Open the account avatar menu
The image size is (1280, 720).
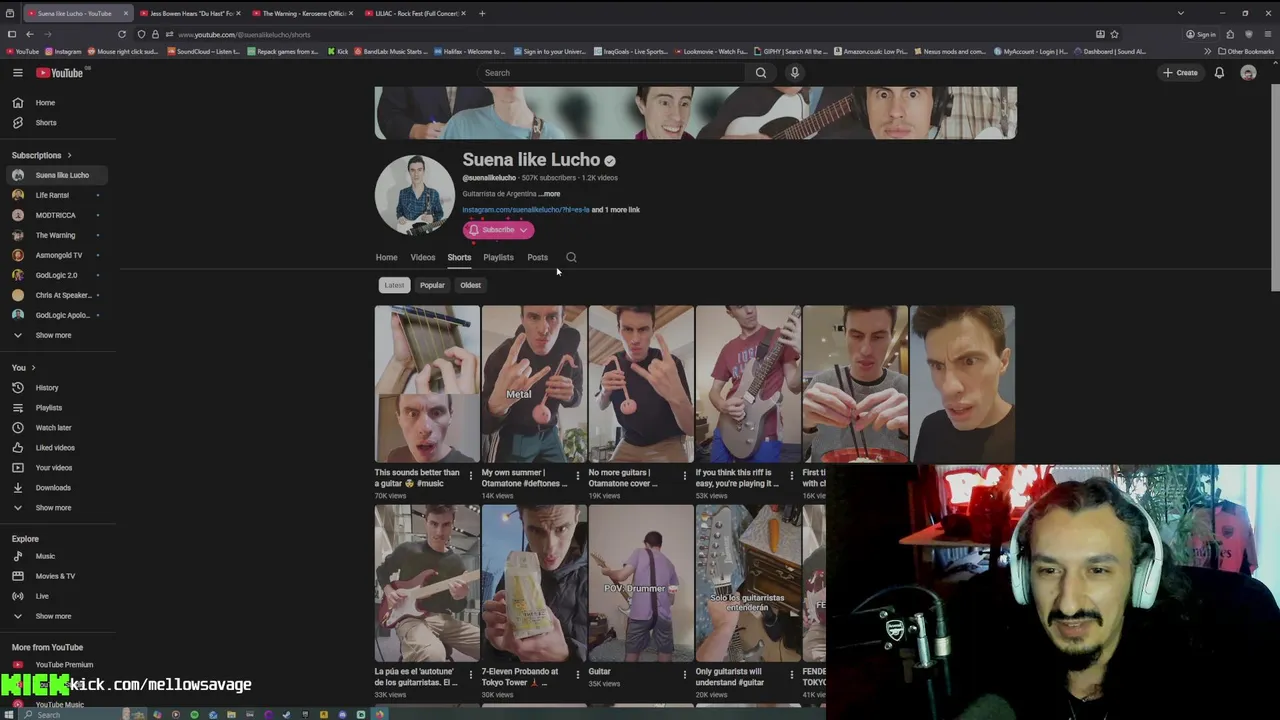[1248, 73]
